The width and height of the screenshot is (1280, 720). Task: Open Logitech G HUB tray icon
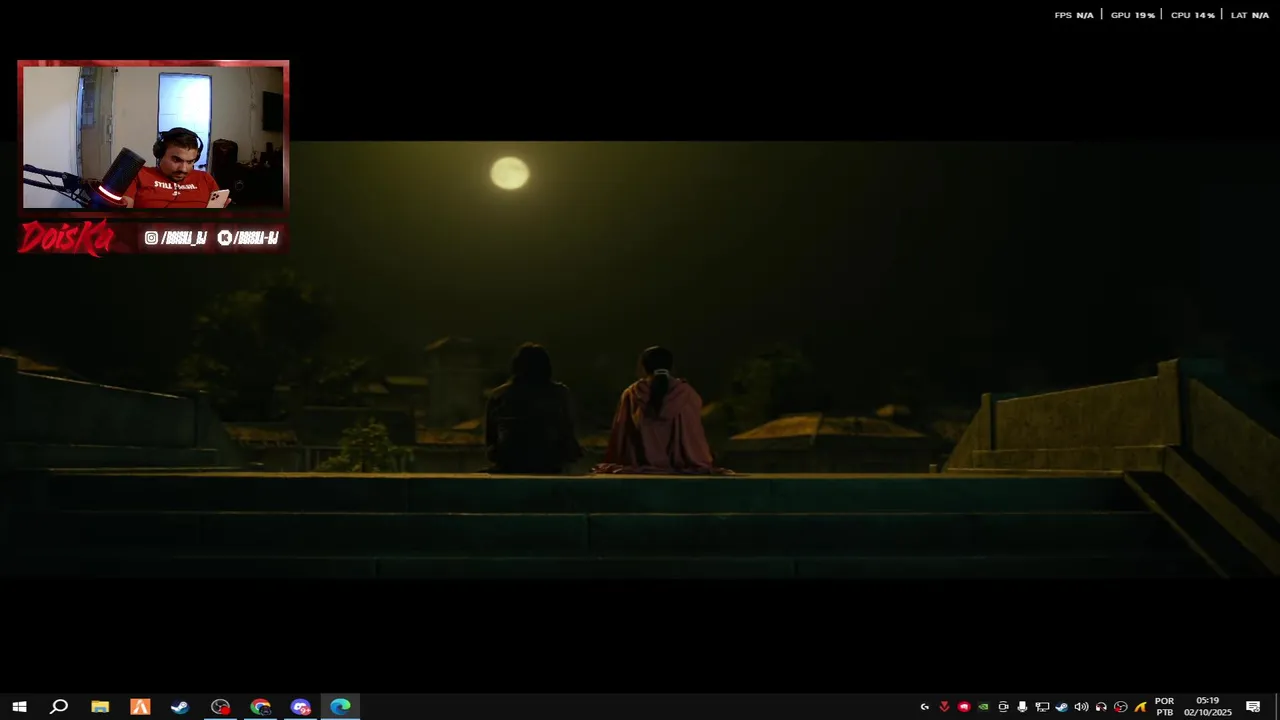(925, 707)
